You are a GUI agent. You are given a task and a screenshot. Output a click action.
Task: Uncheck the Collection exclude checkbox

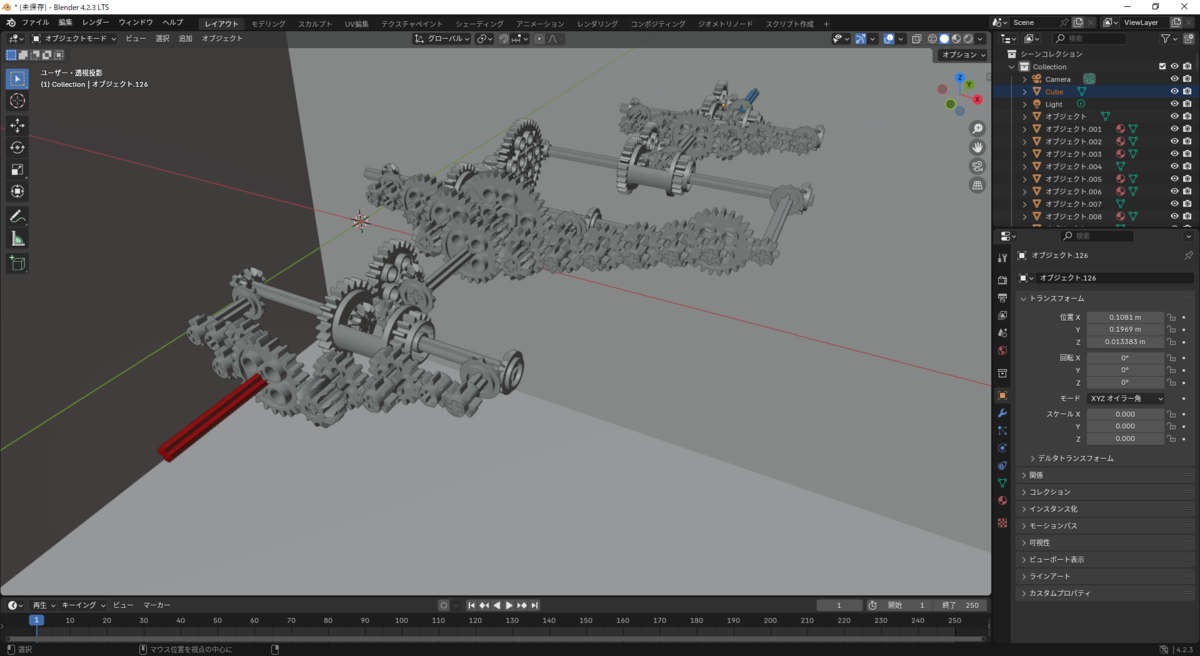pyautogui.click(x=1162, y=66)
